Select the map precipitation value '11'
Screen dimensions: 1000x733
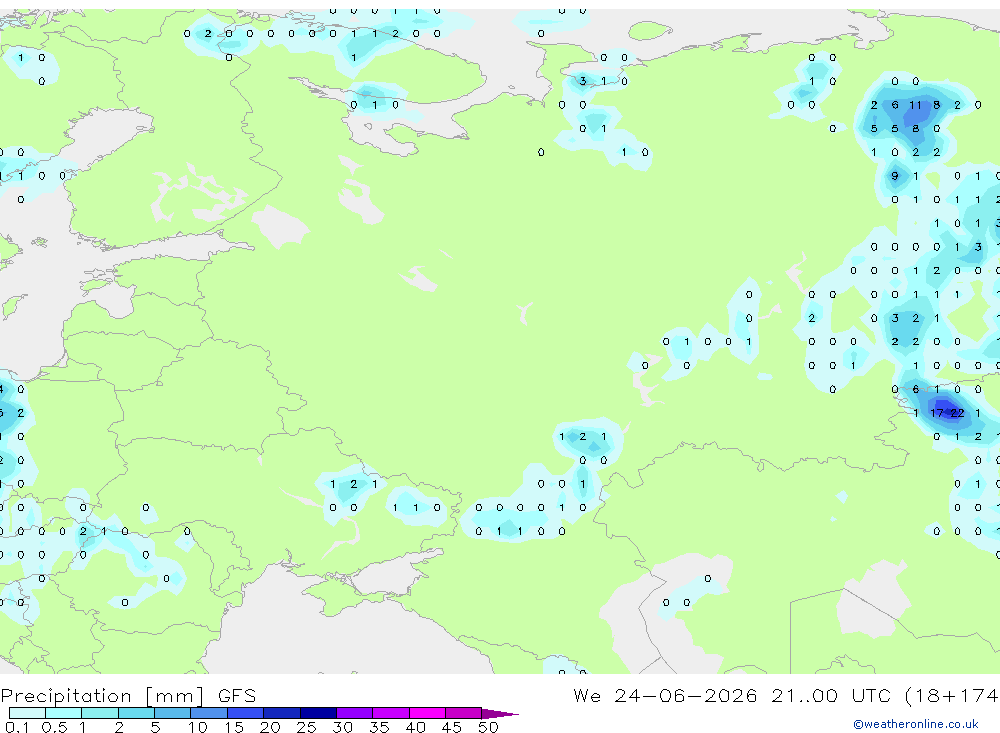point(916,105)
